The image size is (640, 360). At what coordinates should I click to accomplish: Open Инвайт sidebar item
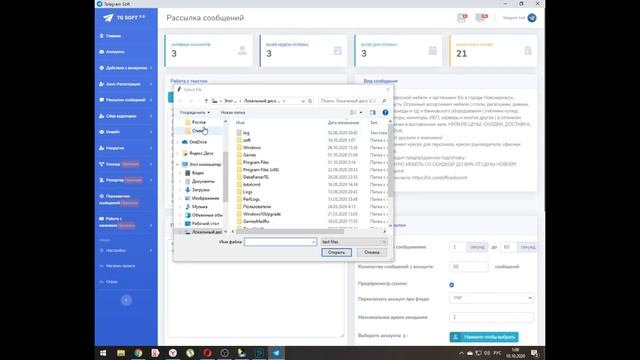click(x=113, y=132)
